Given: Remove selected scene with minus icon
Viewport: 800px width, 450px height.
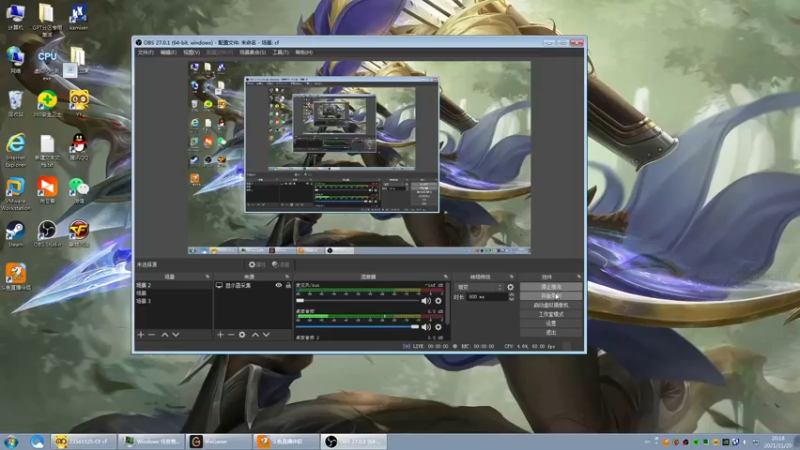Looking at the screenshot, I should pyautogui.click(x=152, y=335).
